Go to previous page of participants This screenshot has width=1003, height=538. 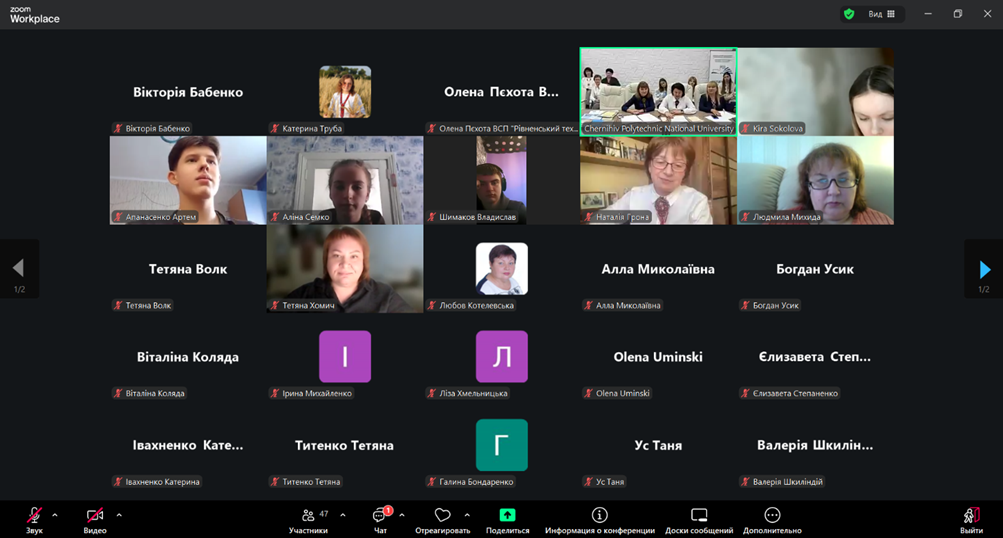click(18, 269)
